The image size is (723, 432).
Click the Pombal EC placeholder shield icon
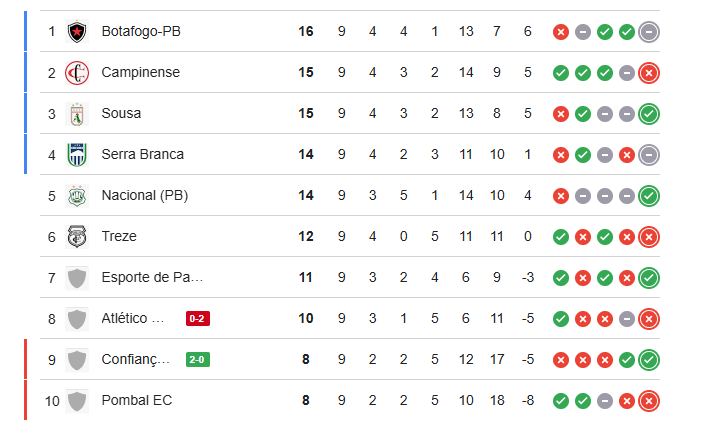77,401
